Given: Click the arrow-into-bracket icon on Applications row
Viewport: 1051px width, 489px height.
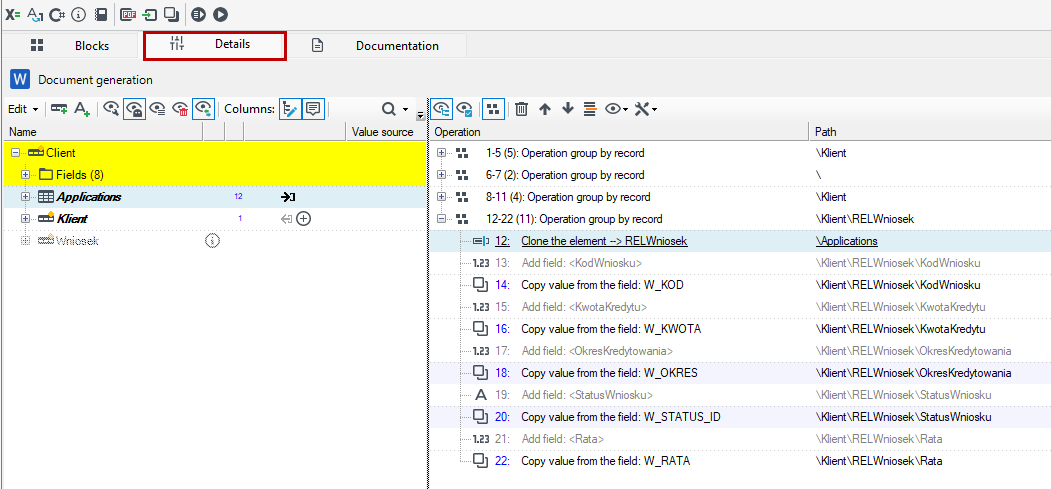Looking at the screenshot, I should pos(288,197).
